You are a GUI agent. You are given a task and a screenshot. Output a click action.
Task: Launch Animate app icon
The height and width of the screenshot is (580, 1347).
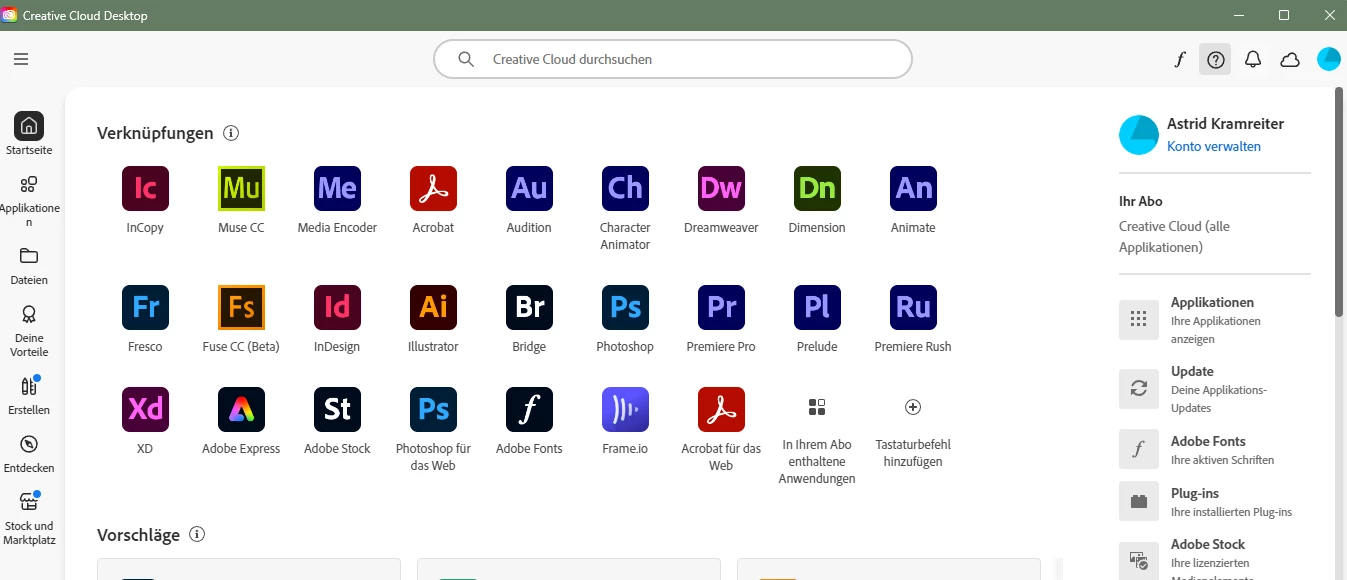point(913,188)
